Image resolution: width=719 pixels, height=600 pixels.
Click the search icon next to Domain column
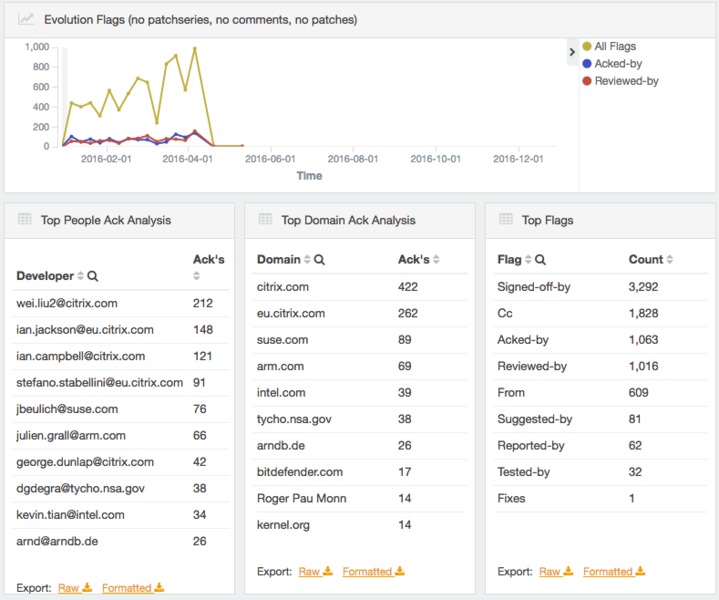coord(319,260)
